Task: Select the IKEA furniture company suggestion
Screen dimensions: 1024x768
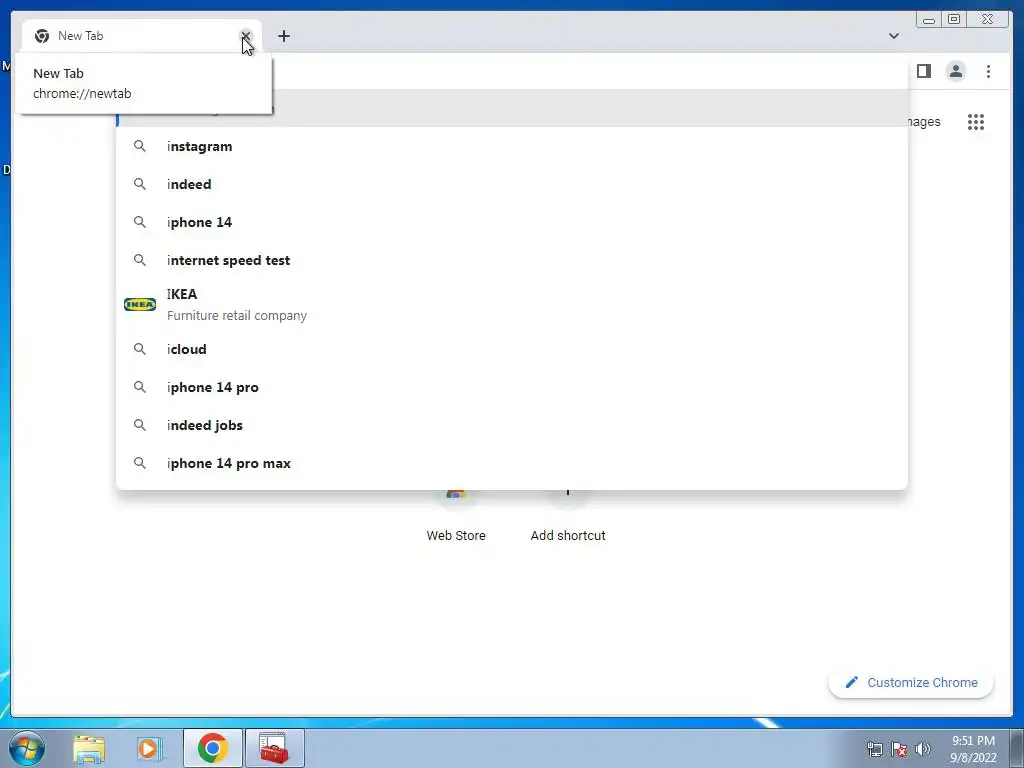Action: [x=511, y=304]
